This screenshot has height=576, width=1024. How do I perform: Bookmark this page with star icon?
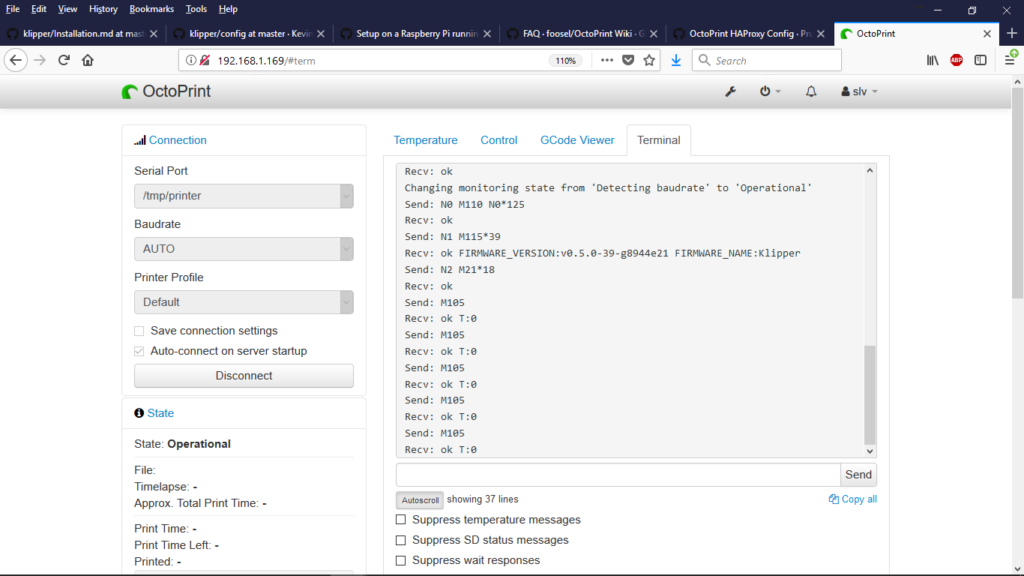pyautogui.click(x=649, y=60)
